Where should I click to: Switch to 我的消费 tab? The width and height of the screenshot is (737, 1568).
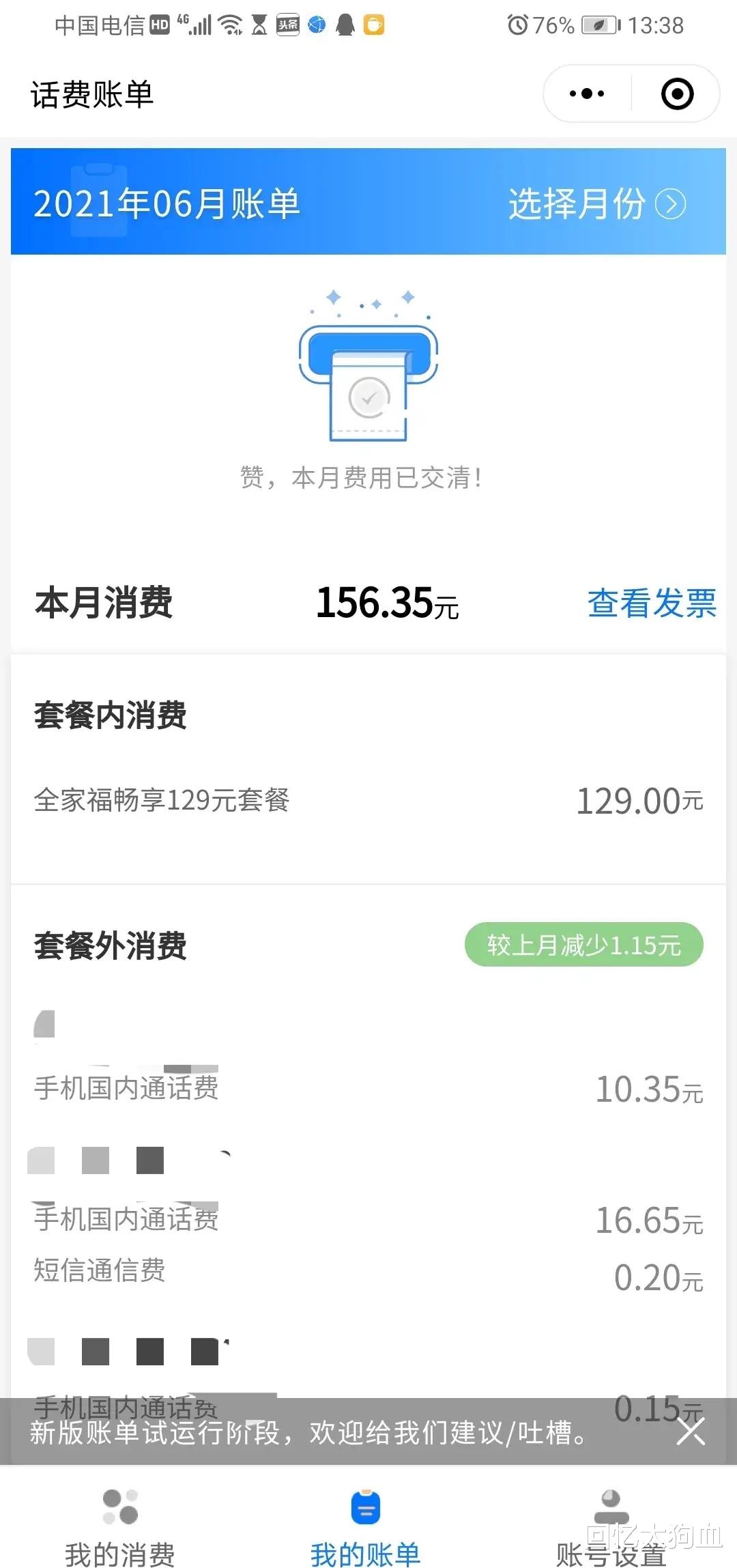(x=120, y=1554)
